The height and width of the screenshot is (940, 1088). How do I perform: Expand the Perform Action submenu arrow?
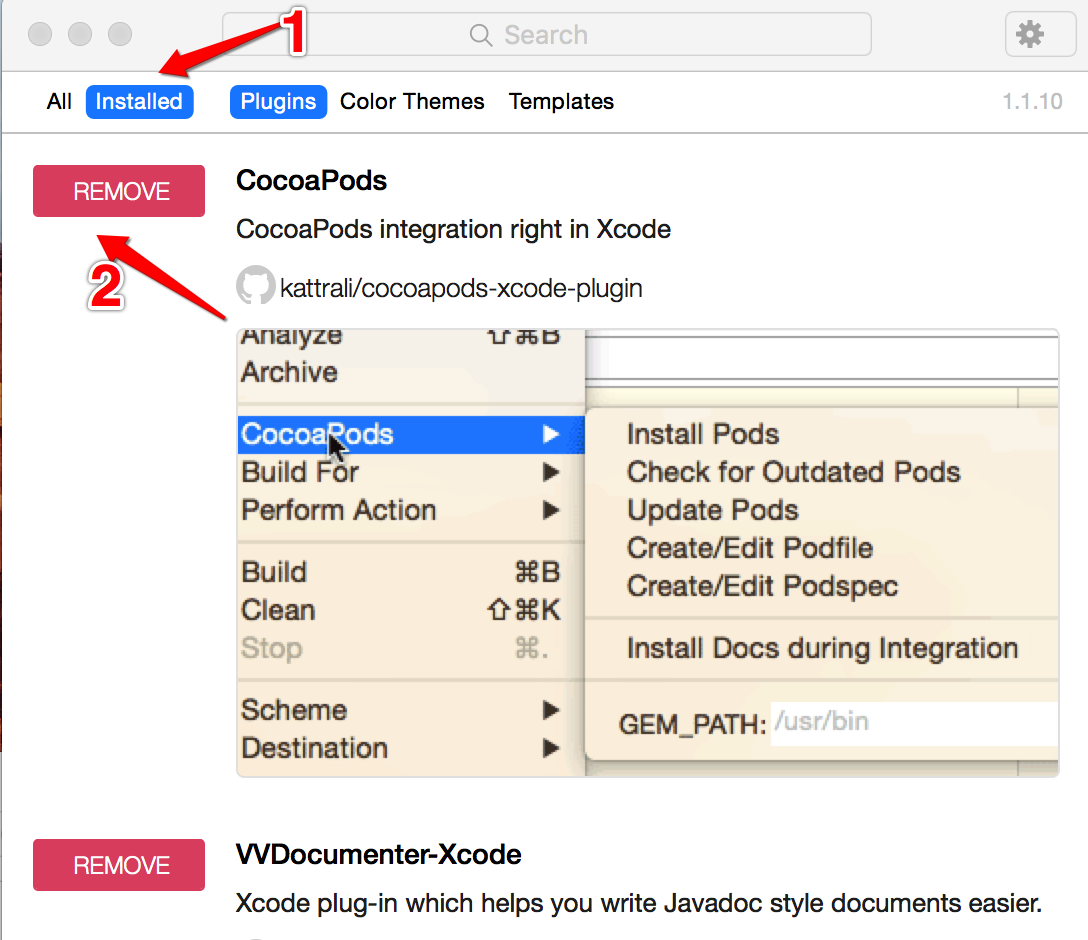coord(550,510)
